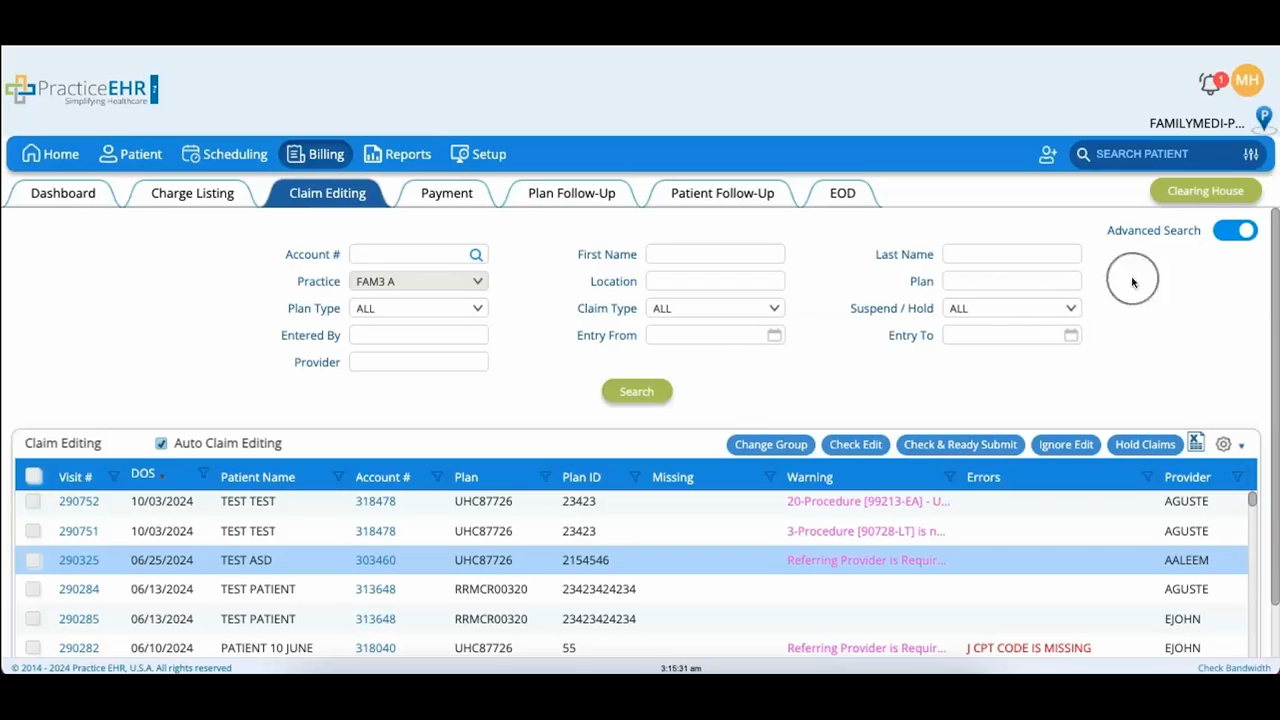Toggle Advanced Search switch
This screenshot has width=1280, height=720.
[x=1235, y=231]
